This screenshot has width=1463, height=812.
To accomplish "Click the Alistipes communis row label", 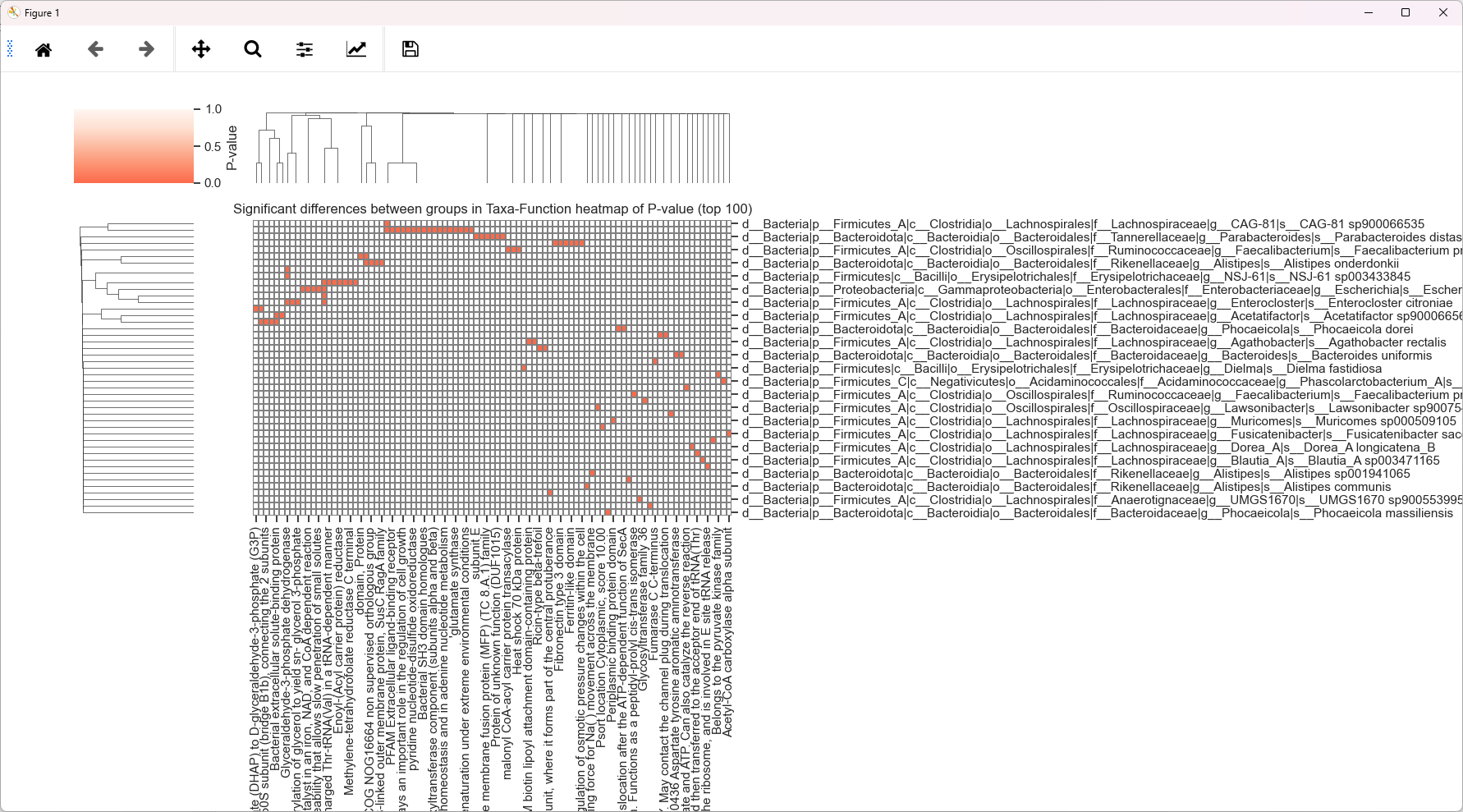I will click(x=1066, y=487).
